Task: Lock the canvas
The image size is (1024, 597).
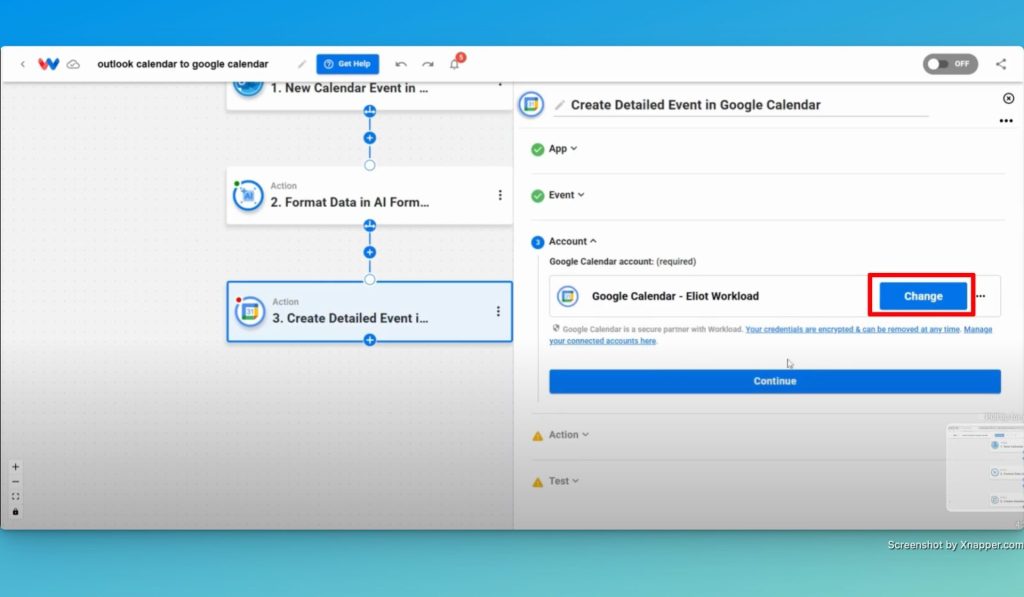Action: pyautogui.click(x=16, y=512)
